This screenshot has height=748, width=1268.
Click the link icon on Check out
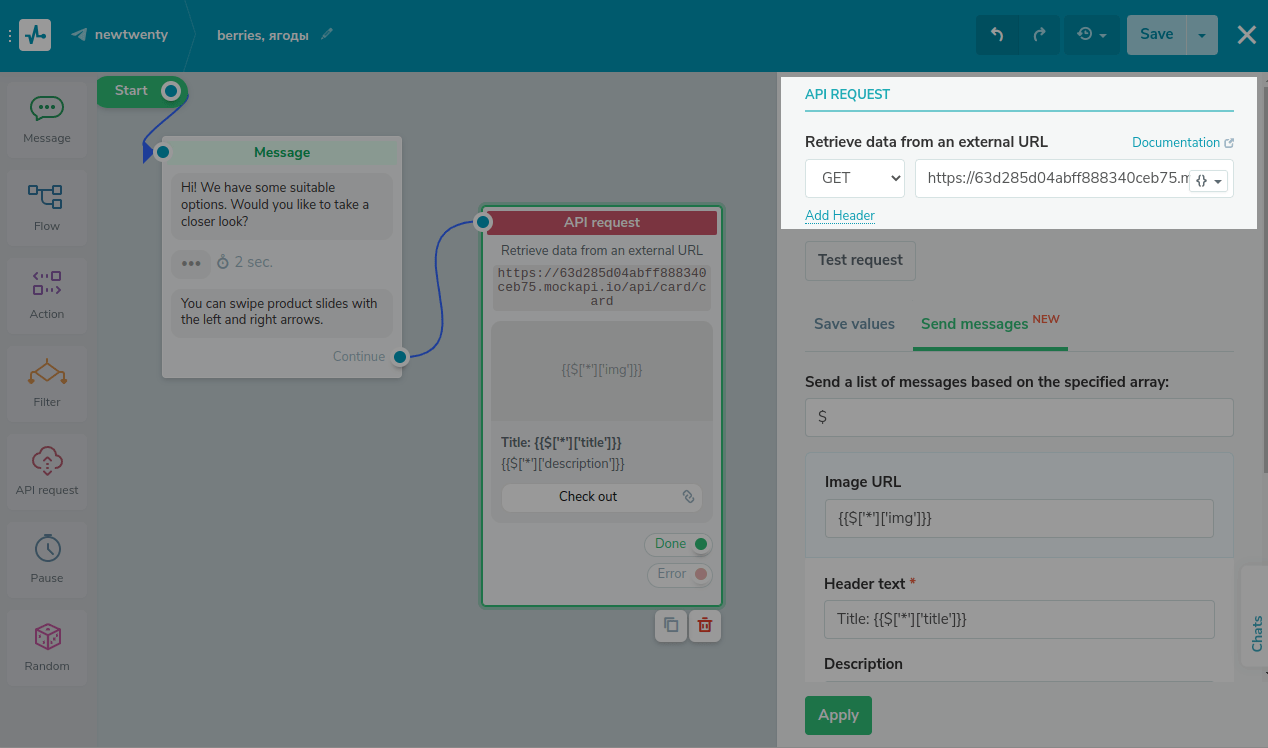tap(688, 497)
